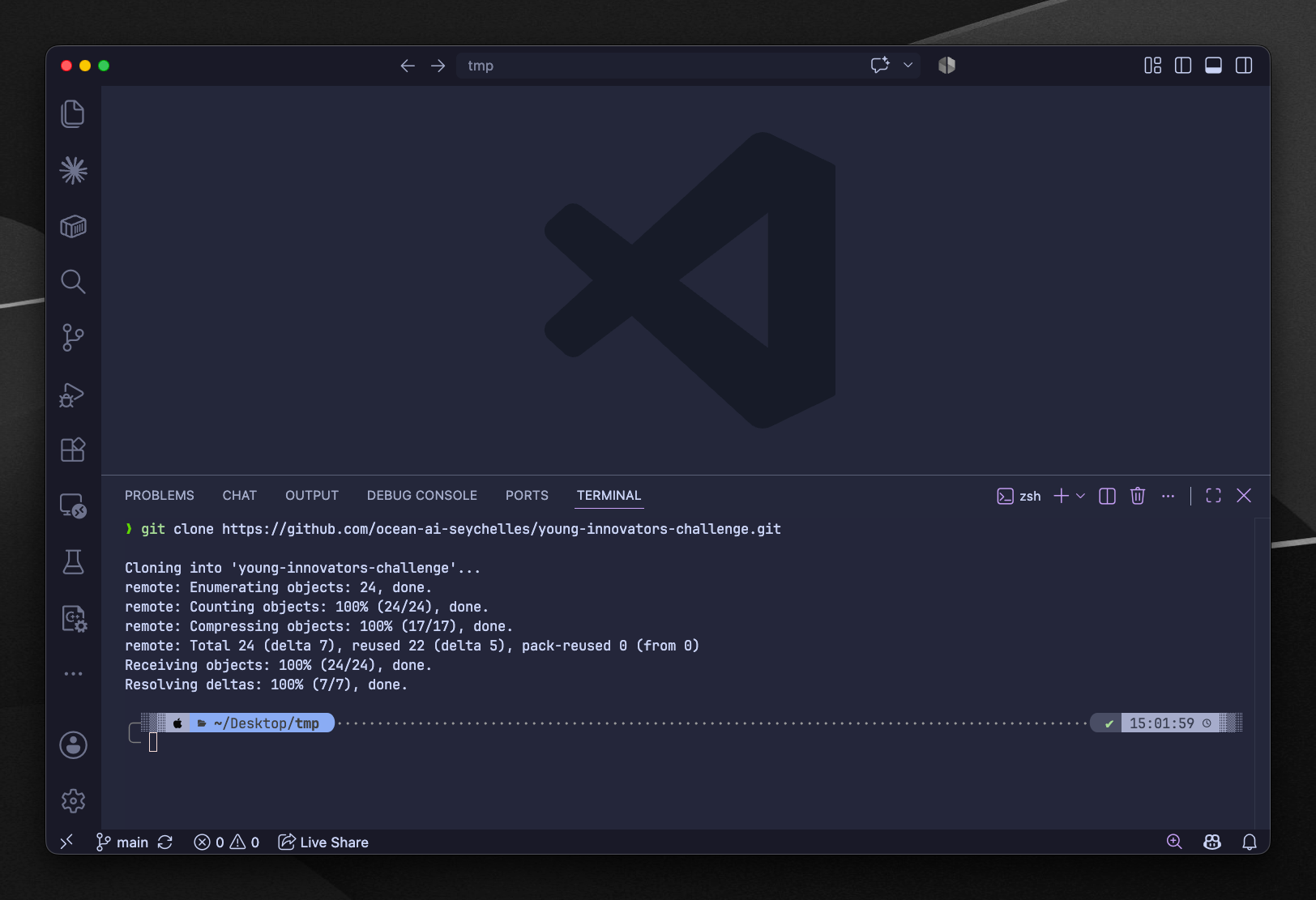The height and width of the screenshot is (900, 1316).
Task: Open the Accounts menu
Action: [73, 745]
